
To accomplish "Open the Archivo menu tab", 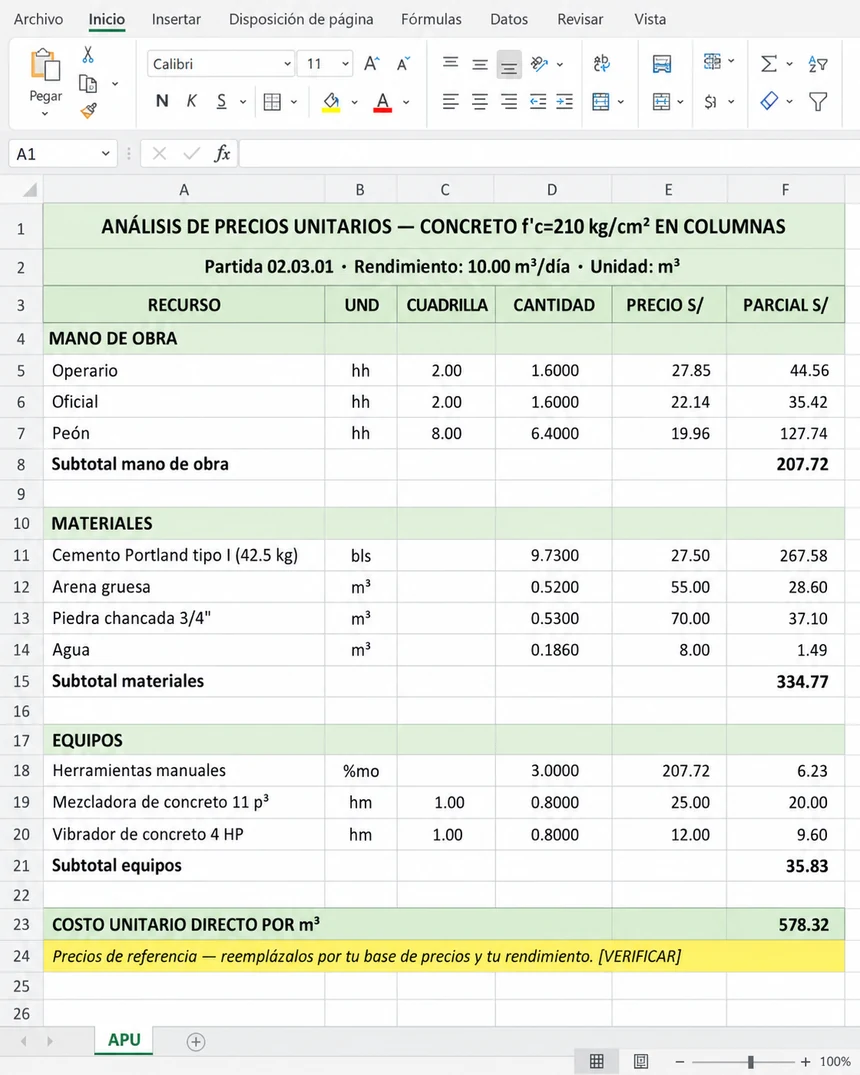I will click(38, 19).
